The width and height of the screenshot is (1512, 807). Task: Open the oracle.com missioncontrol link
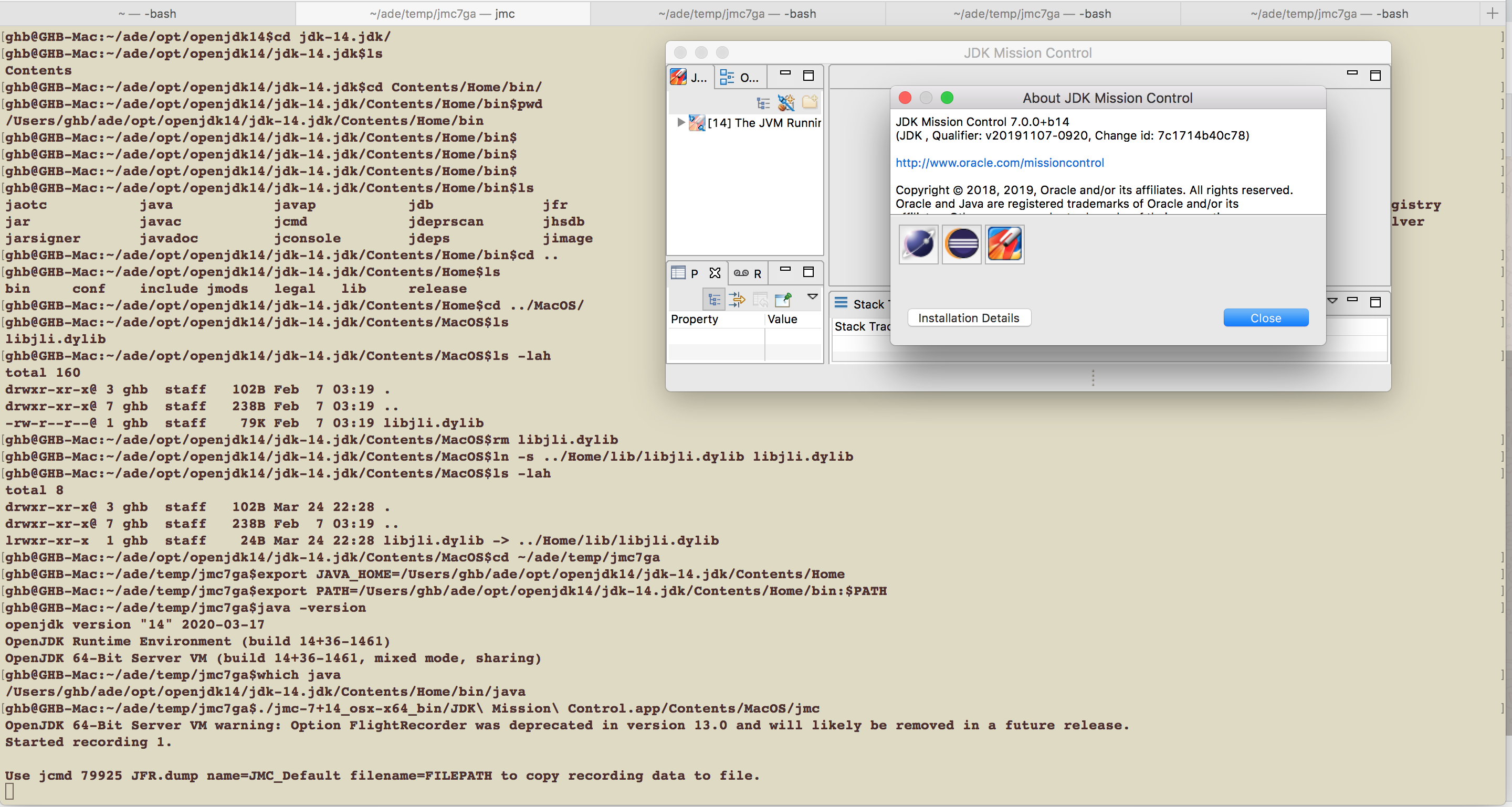click(999, 163)
